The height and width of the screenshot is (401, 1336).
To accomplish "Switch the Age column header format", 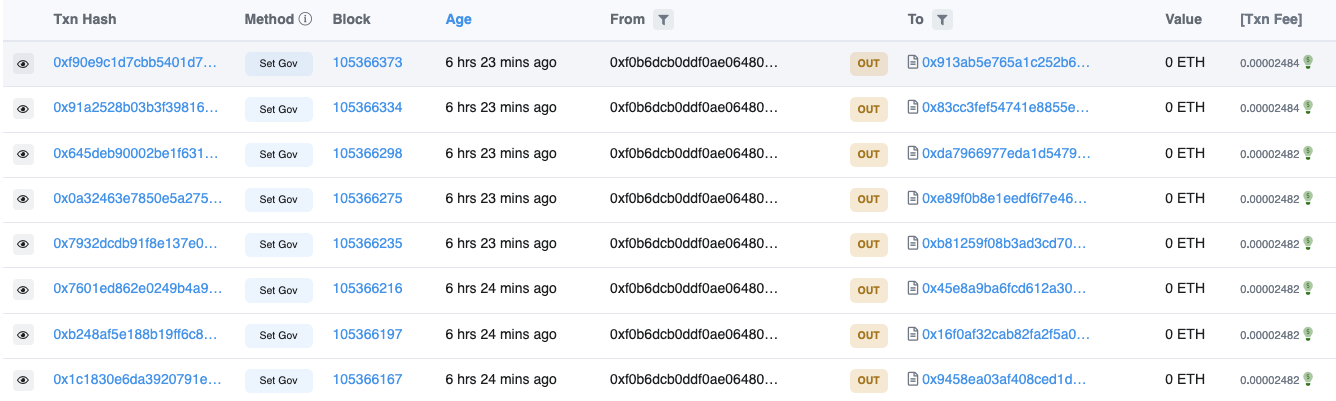I will pos(458,19).
